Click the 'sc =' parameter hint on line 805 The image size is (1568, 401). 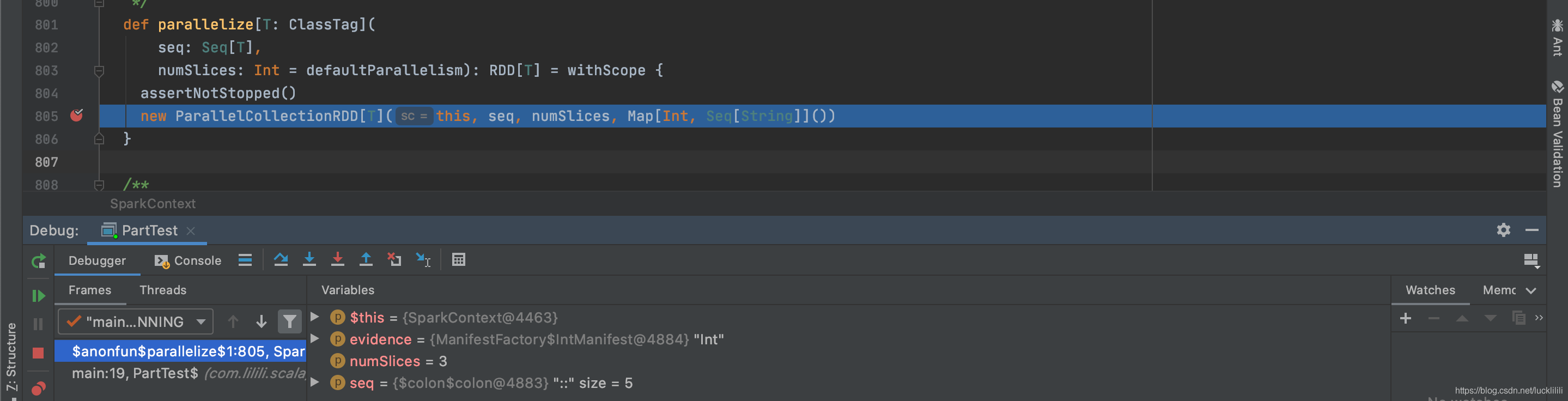click(414, 116)
